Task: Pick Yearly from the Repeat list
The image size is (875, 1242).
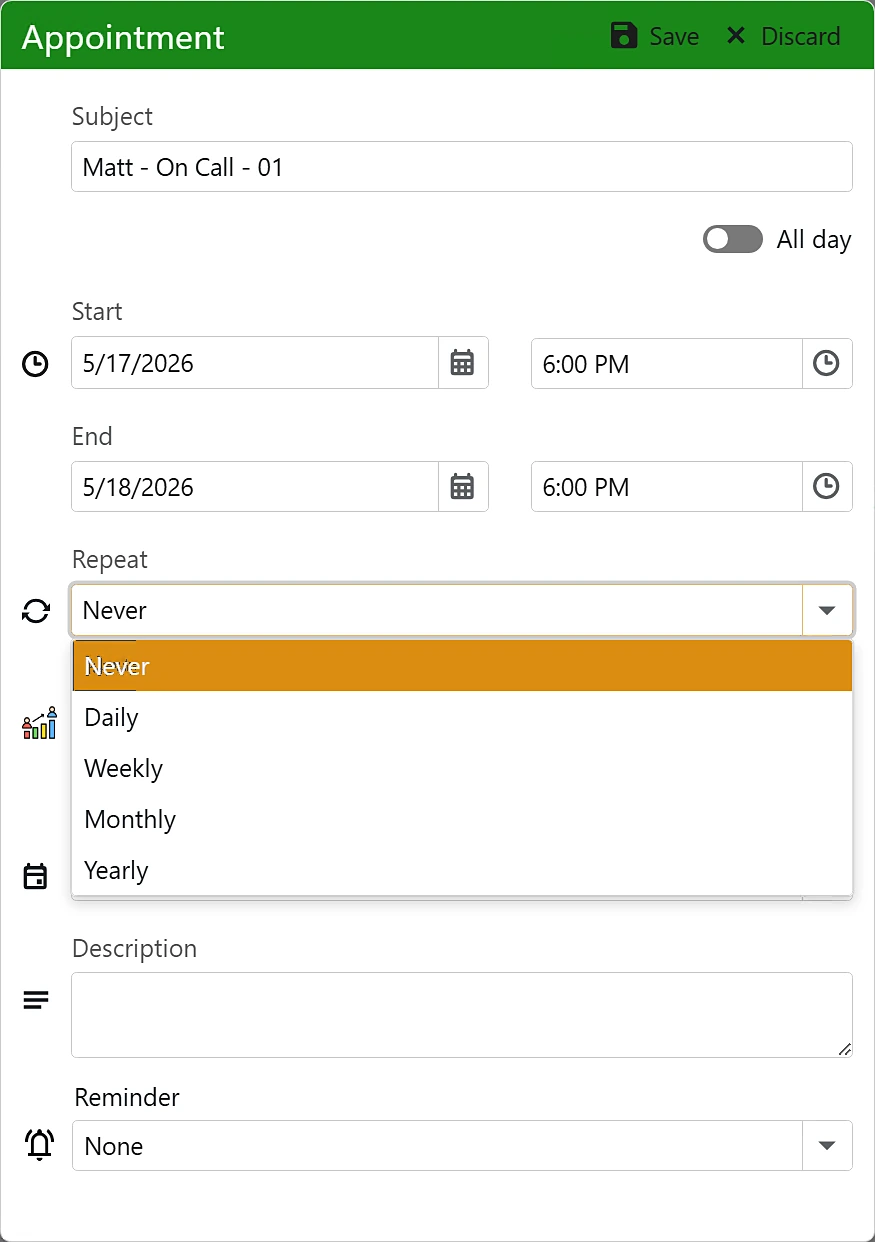Action: [462, 870]
